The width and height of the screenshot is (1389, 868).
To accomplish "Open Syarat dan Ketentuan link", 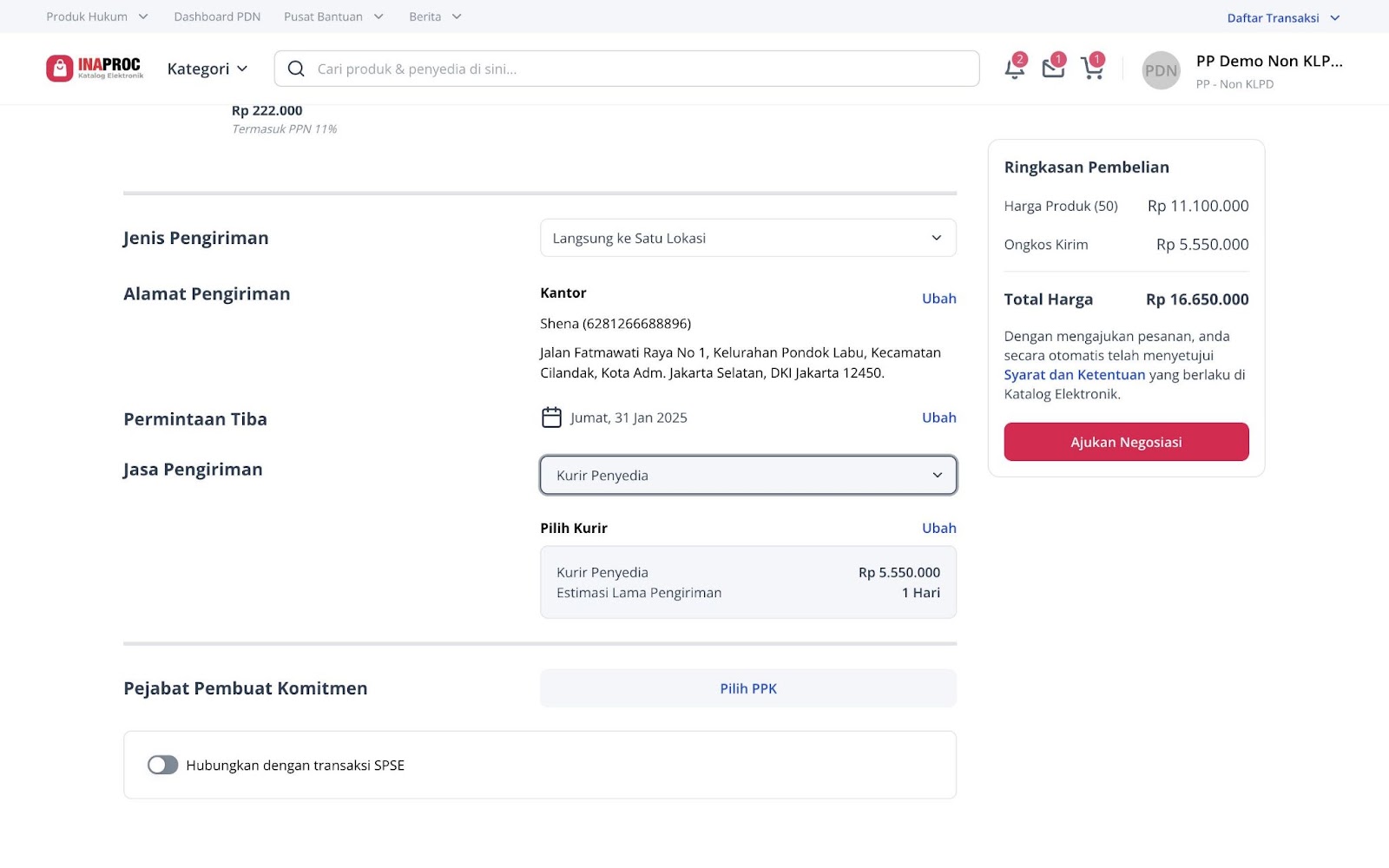I will coord(1075,375).
